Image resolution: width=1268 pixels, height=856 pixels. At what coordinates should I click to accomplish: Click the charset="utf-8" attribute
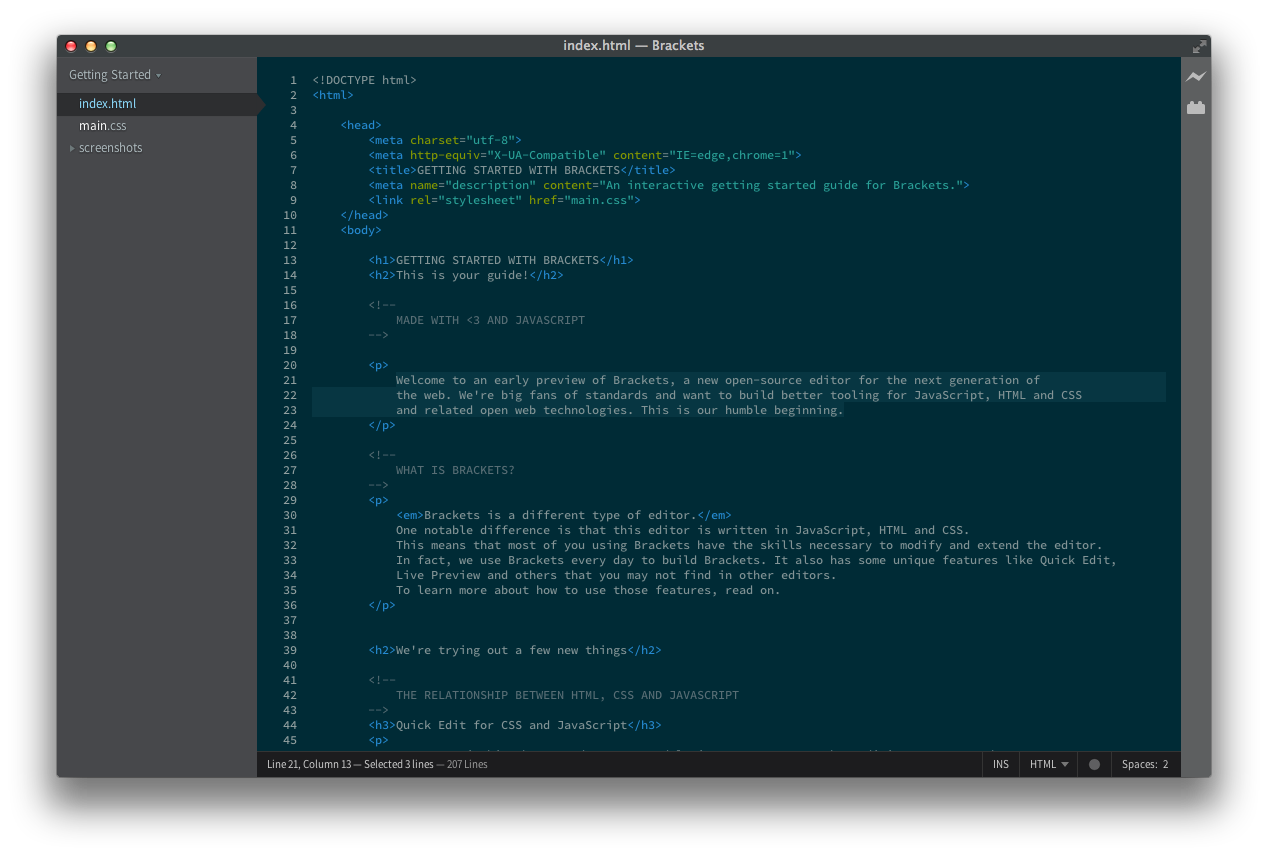462,140
